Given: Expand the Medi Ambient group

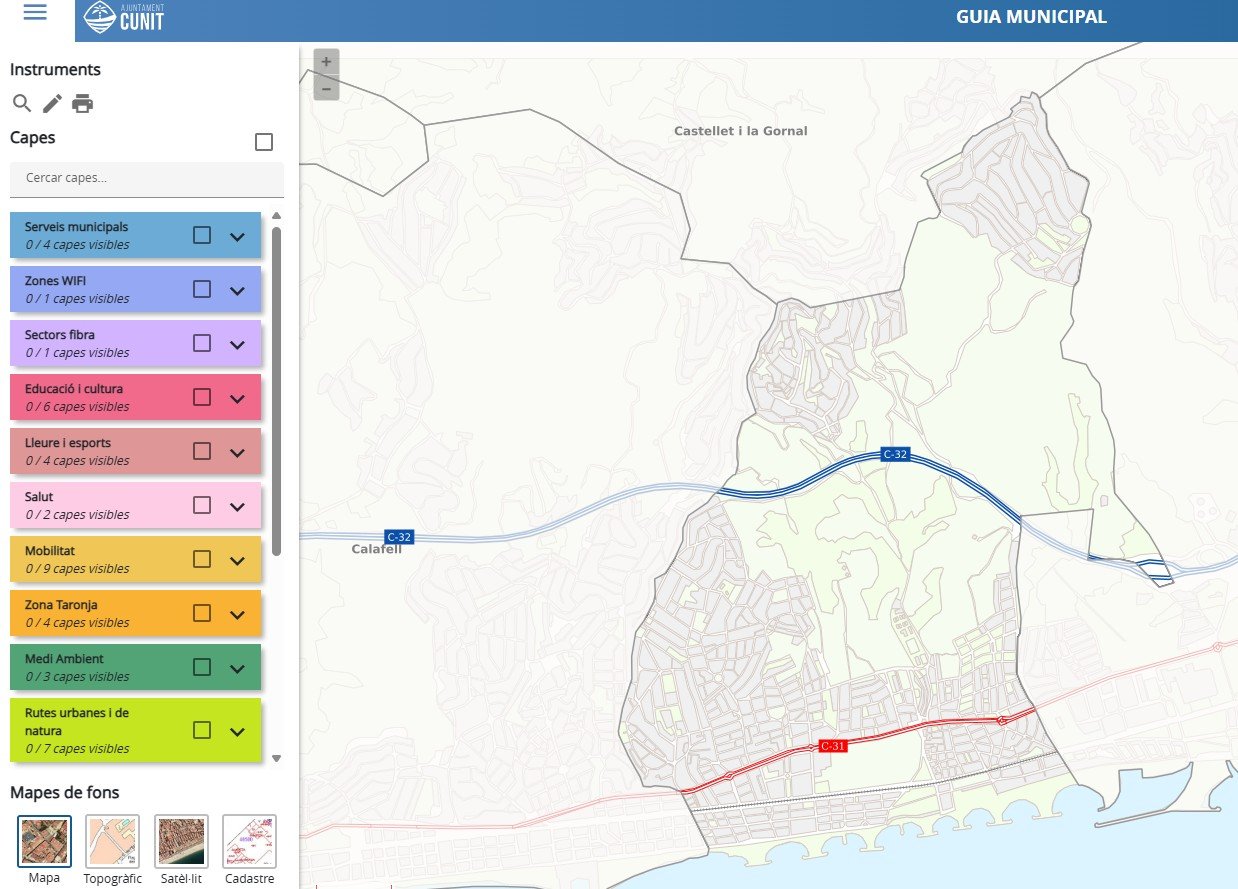Looking at the screenshot, I should coord(237,668).
